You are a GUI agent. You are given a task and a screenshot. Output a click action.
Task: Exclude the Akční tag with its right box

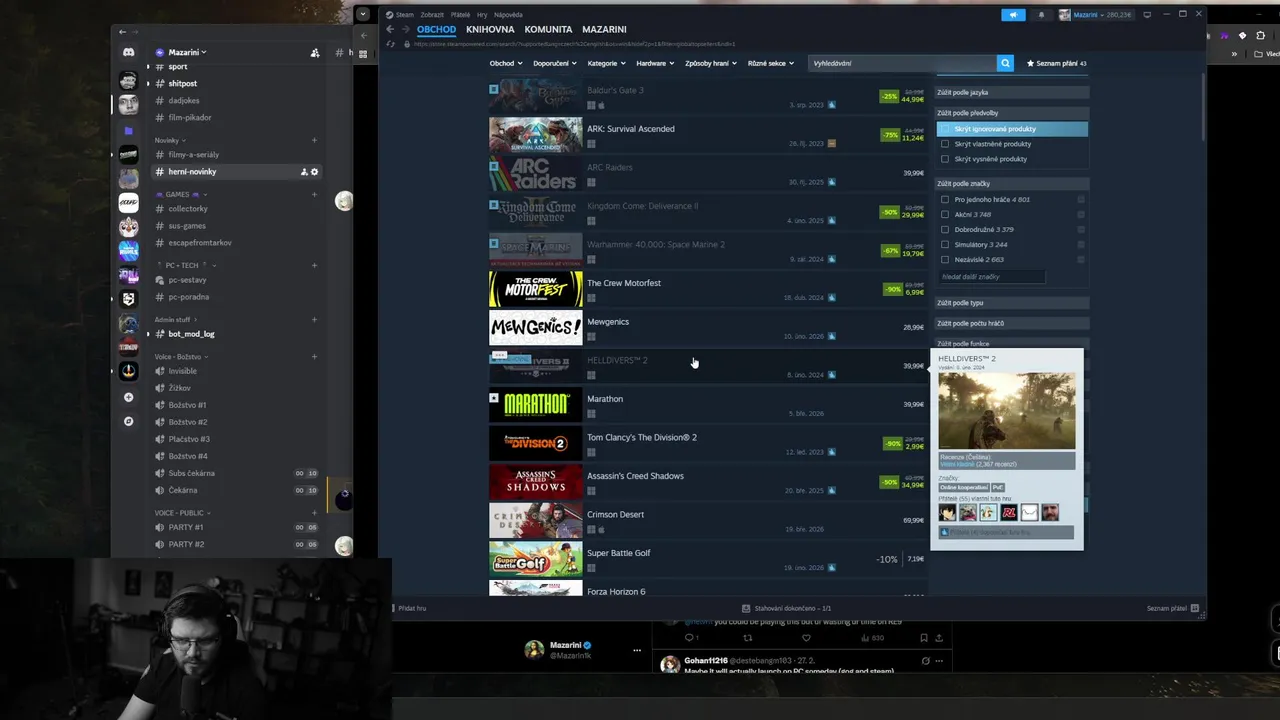[x=1081, y=214]
